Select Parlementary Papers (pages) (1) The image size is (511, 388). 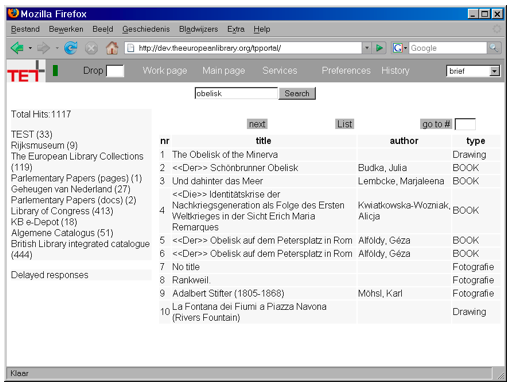pyautogui.click(x=76, y=178)
